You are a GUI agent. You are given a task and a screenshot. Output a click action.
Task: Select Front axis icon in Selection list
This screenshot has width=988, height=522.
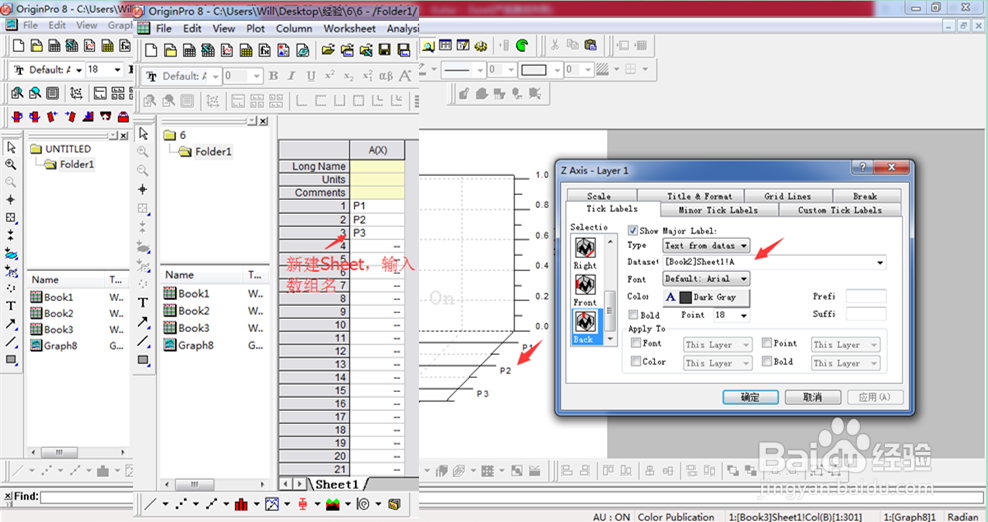tap(585, 285)
